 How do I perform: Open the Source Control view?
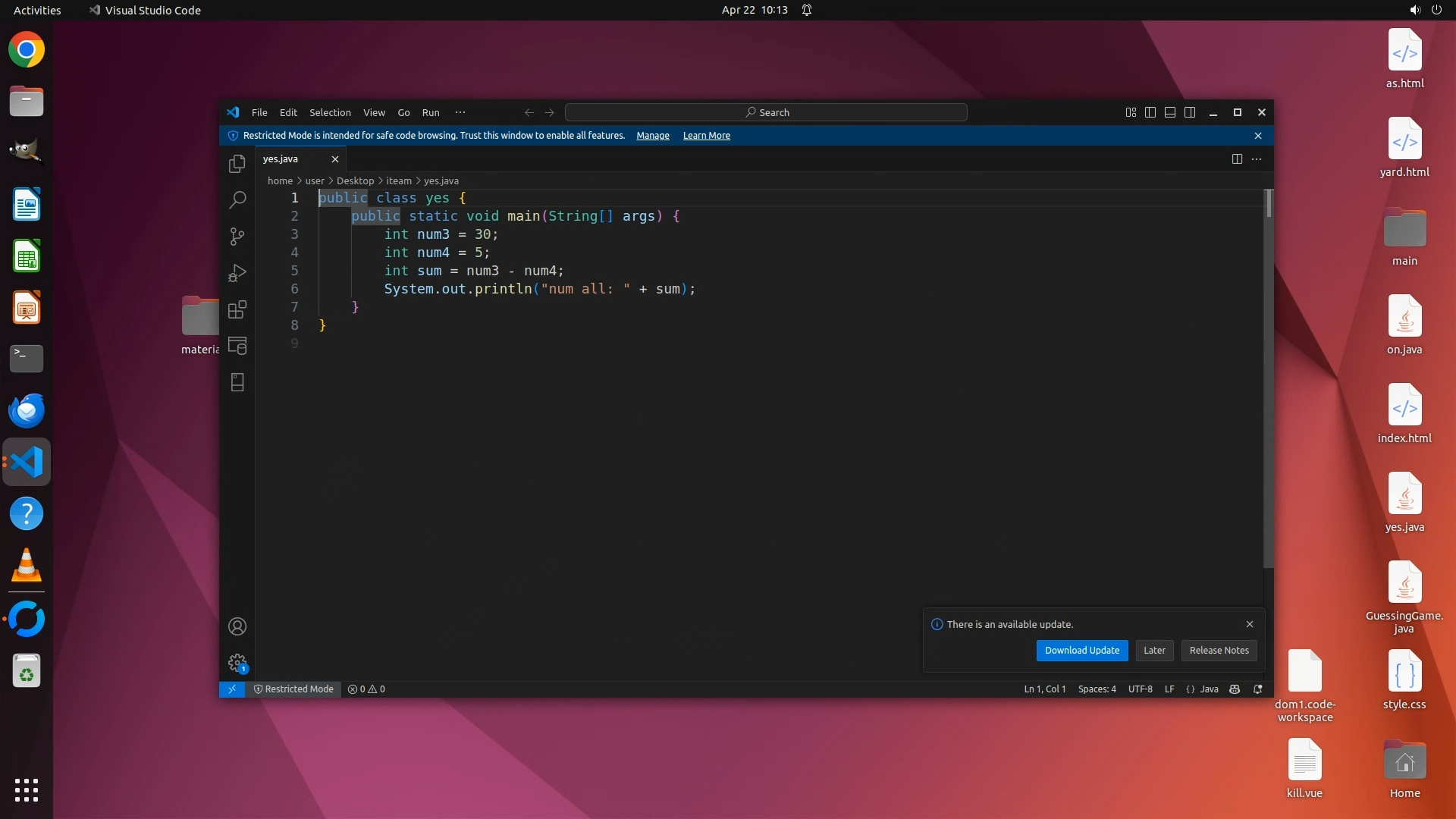pyautogui.click(x=237, y=237)
